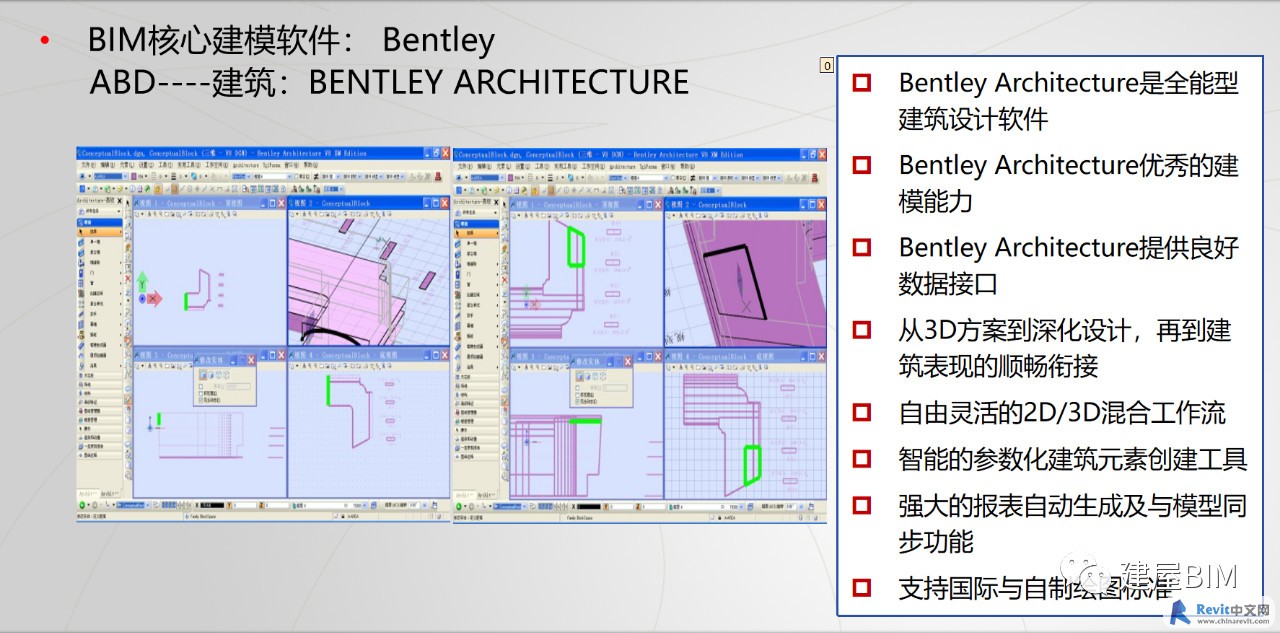
Task: Click highlighted mode icon in left 修改实体 dialog
Action: [x=202, y=375]
